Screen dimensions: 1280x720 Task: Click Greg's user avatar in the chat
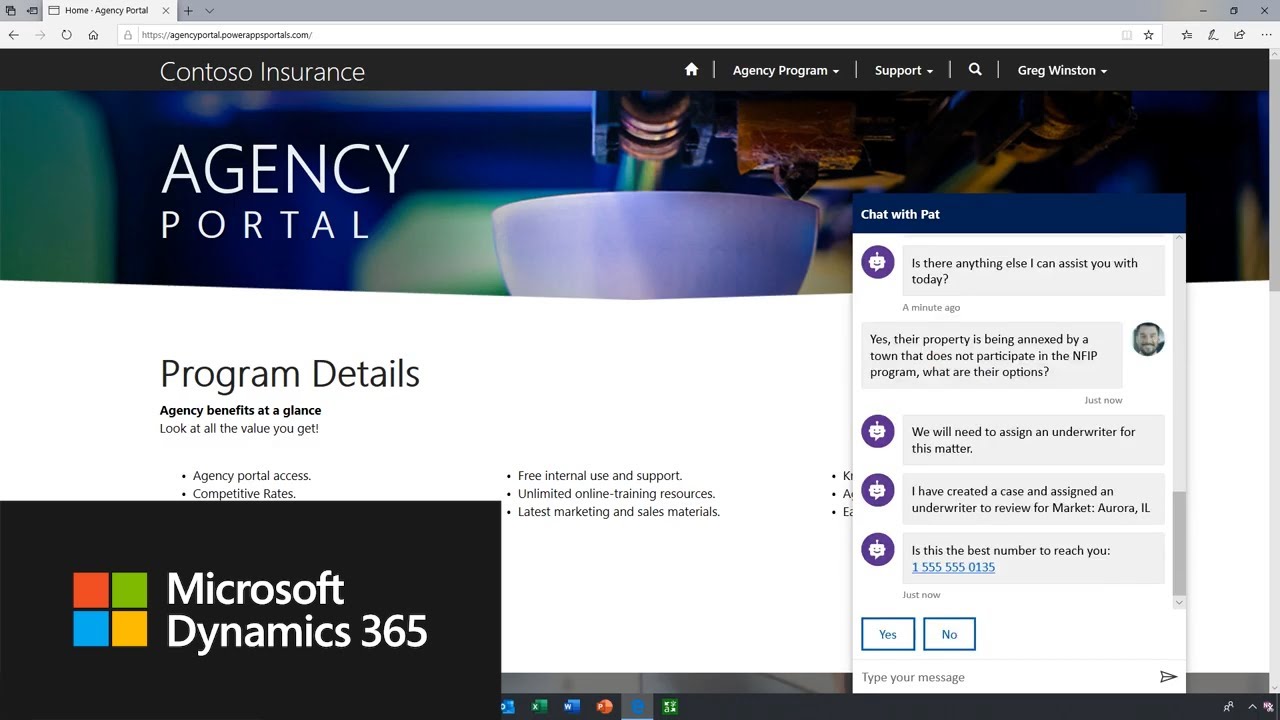coord(1148,339)
